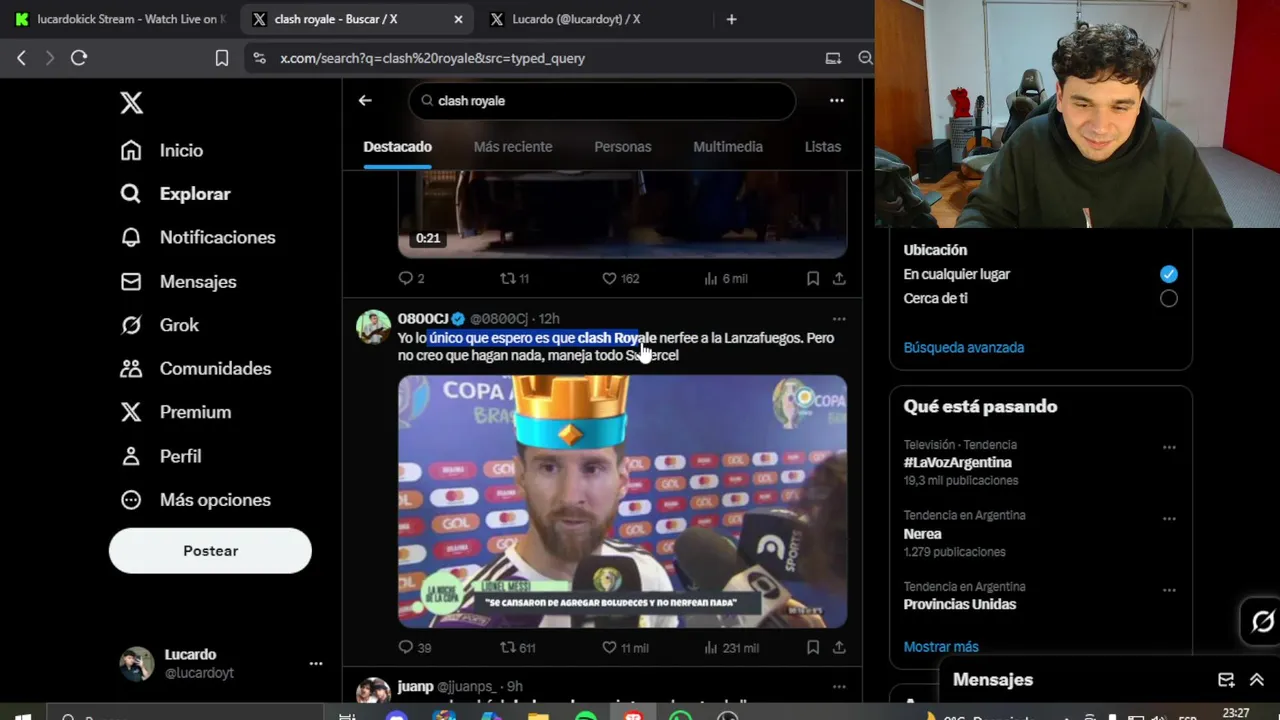
Task: Switch to Listas tab
Action: click(x=823, y=147)
